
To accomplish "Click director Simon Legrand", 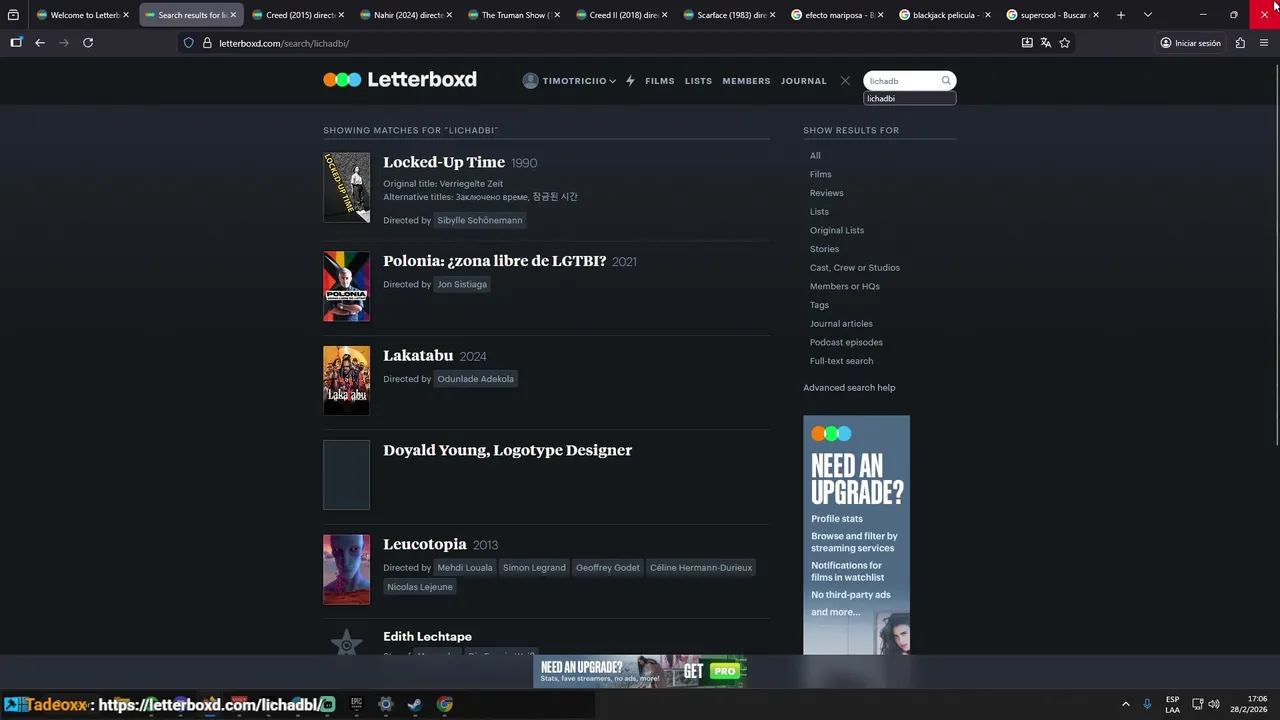I will (x=534, y=567).
